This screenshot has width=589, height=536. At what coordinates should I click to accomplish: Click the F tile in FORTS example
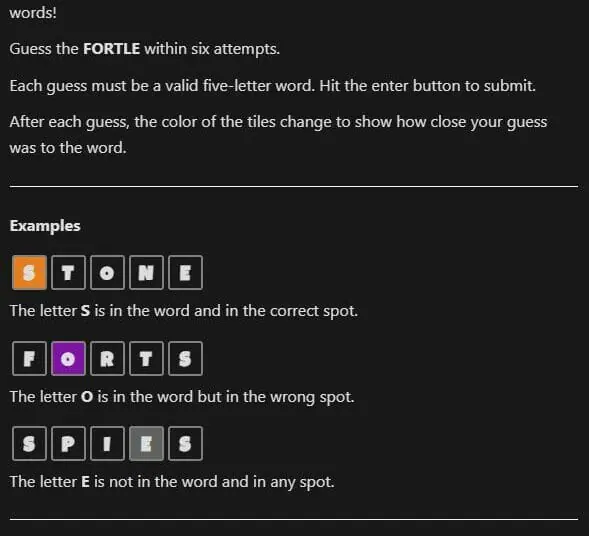click(x=29, y=359)
